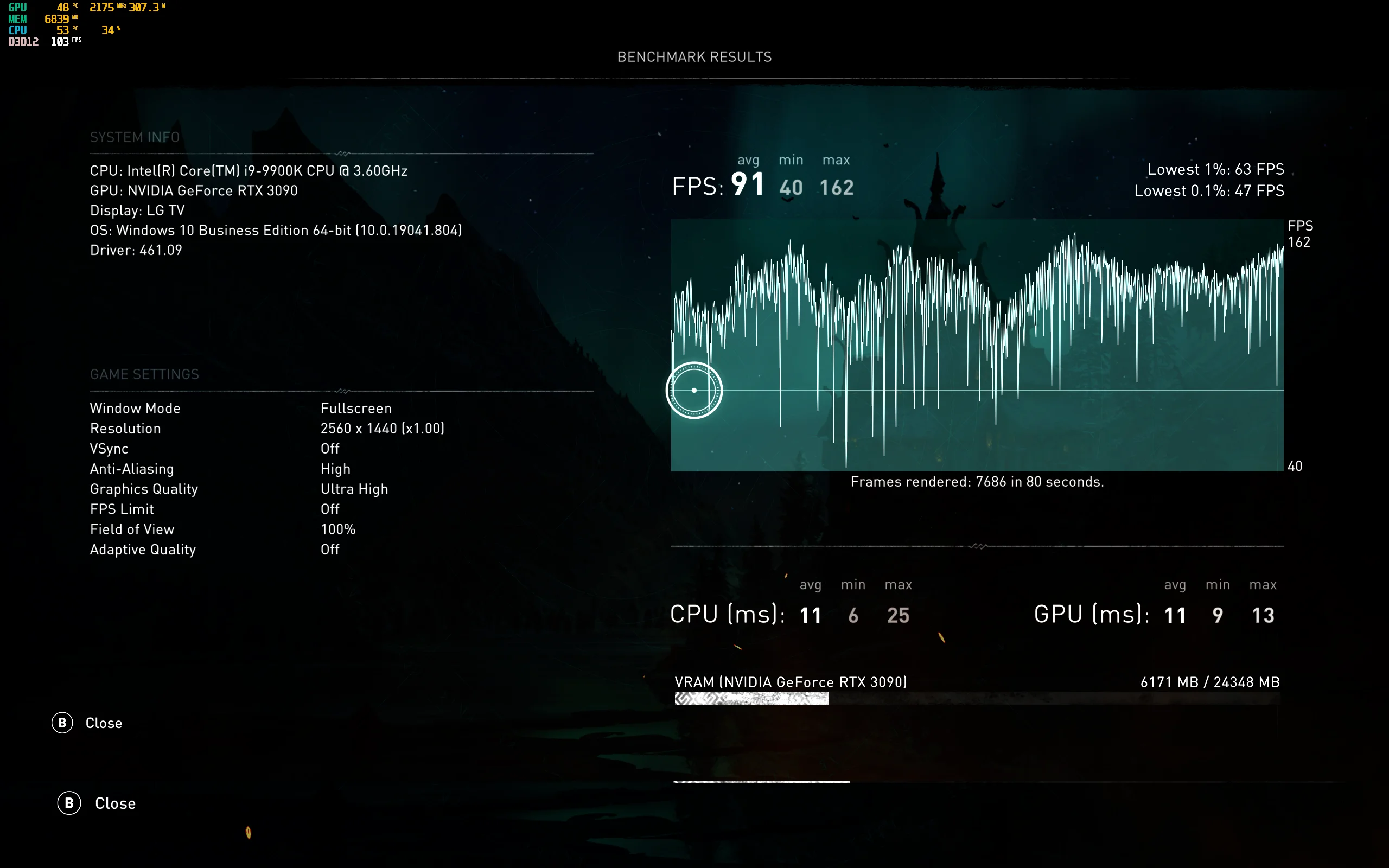Click the D3D12 103 FPS overlay readout
This screenshot has height=868, width=1389.
point(45,41)
